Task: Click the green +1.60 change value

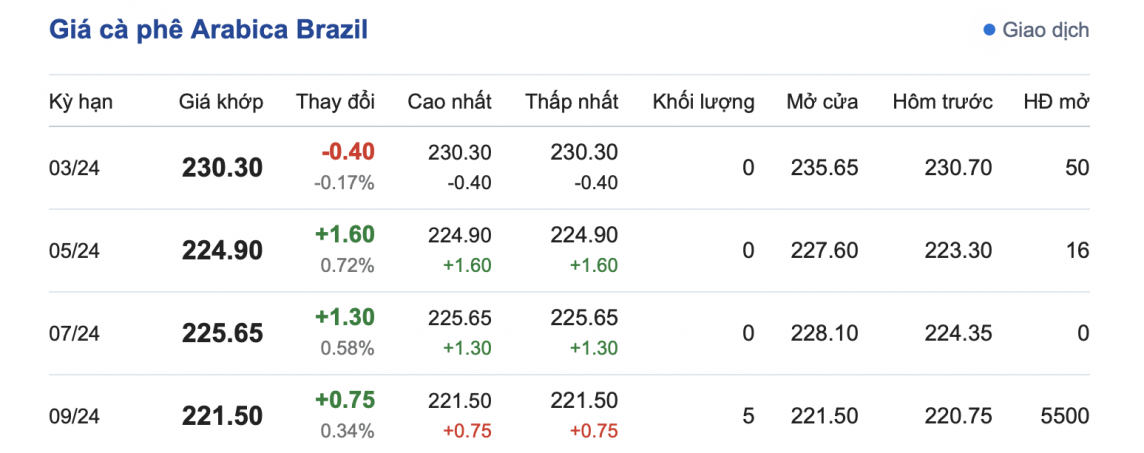Action: coord(345,235)
